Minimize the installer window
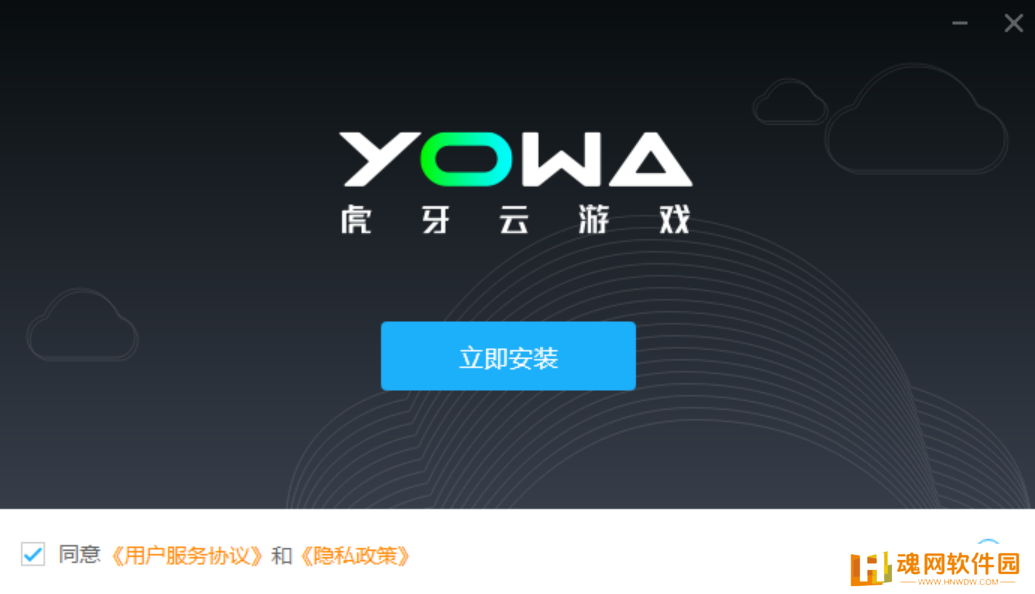The width and height of the screenshot is (1035, 594). pos(960,23)
